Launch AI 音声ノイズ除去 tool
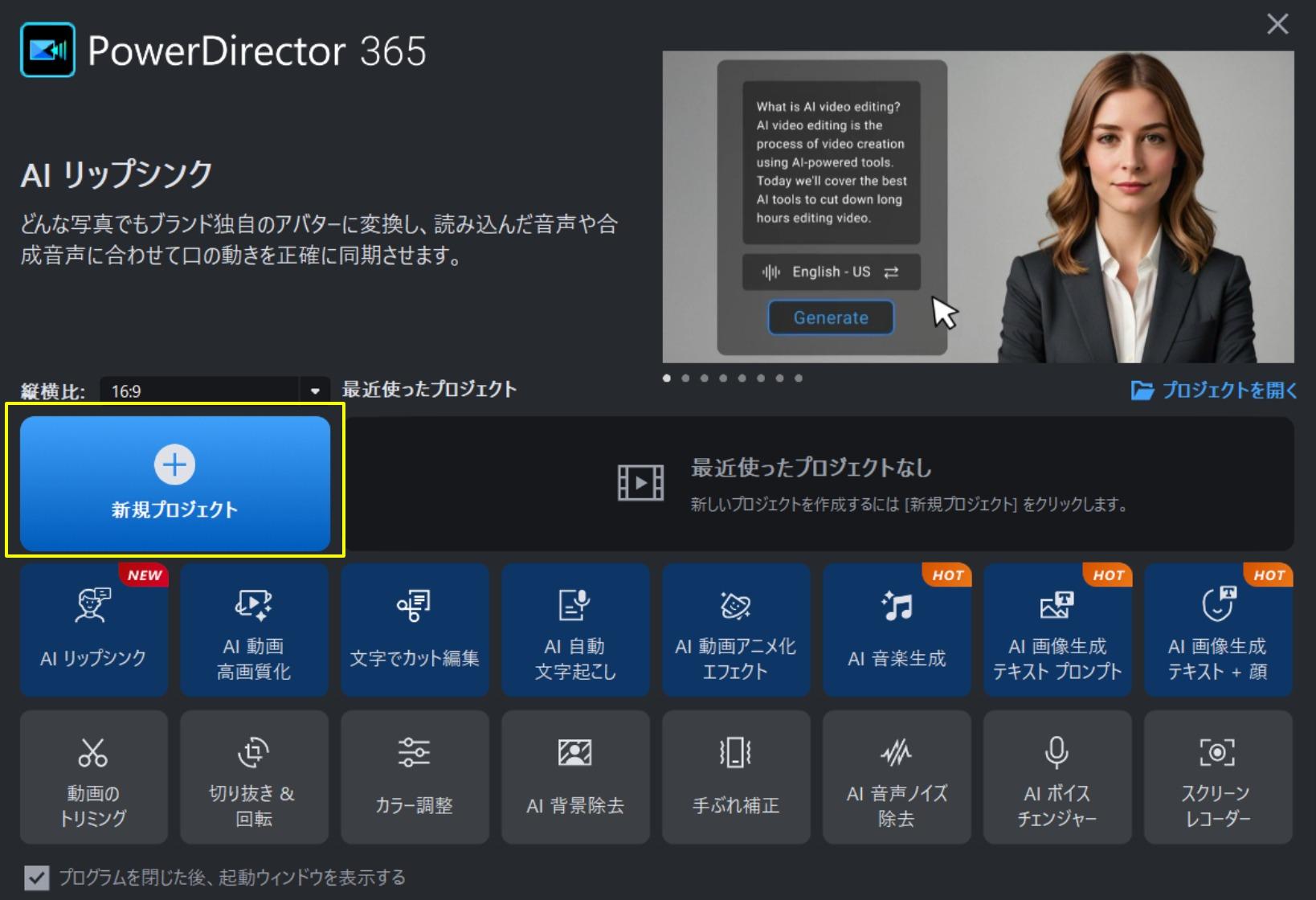Viewport: 1316px width, 900px height. [x=897, y=777]
